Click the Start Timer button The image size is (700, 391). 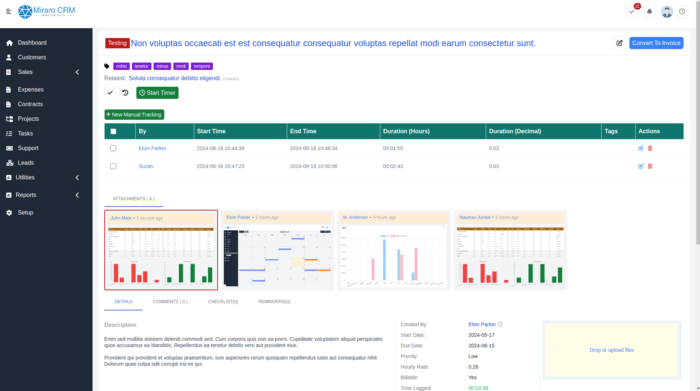tap(157, 93)
